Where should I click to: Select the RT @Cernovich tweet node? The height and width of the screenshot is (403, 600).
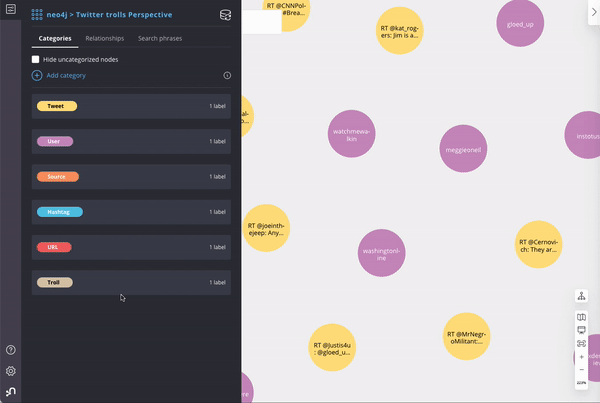[538, 245]
